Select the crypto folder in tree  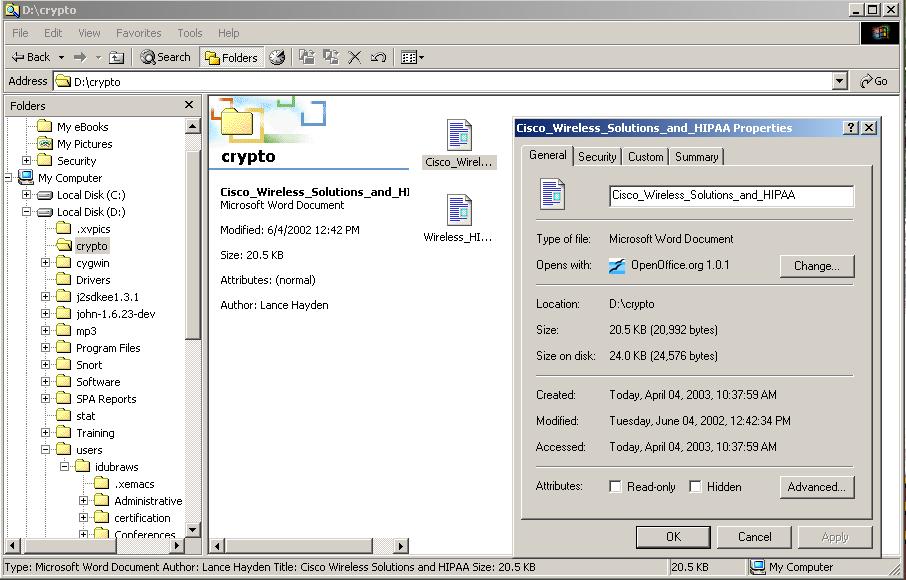pos(92,246)
